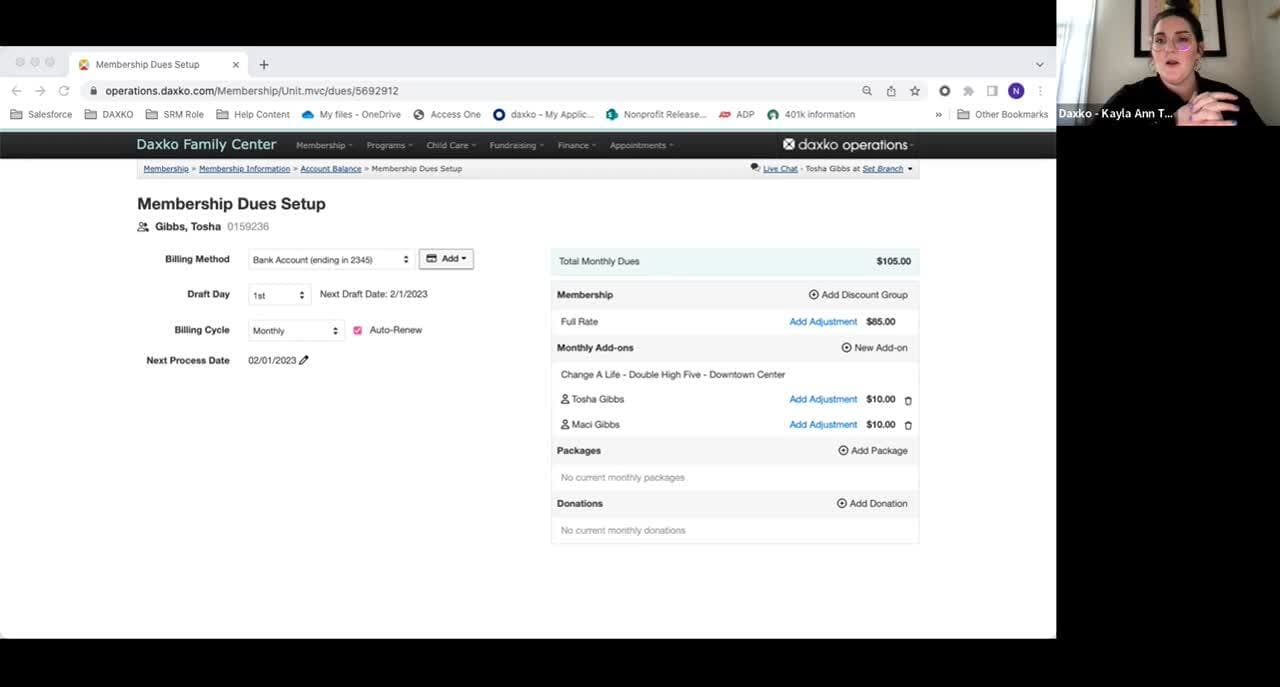Open the browser extensions puzzle icon
Viewport: 1280px width, 687px height.
coord(968,91)
